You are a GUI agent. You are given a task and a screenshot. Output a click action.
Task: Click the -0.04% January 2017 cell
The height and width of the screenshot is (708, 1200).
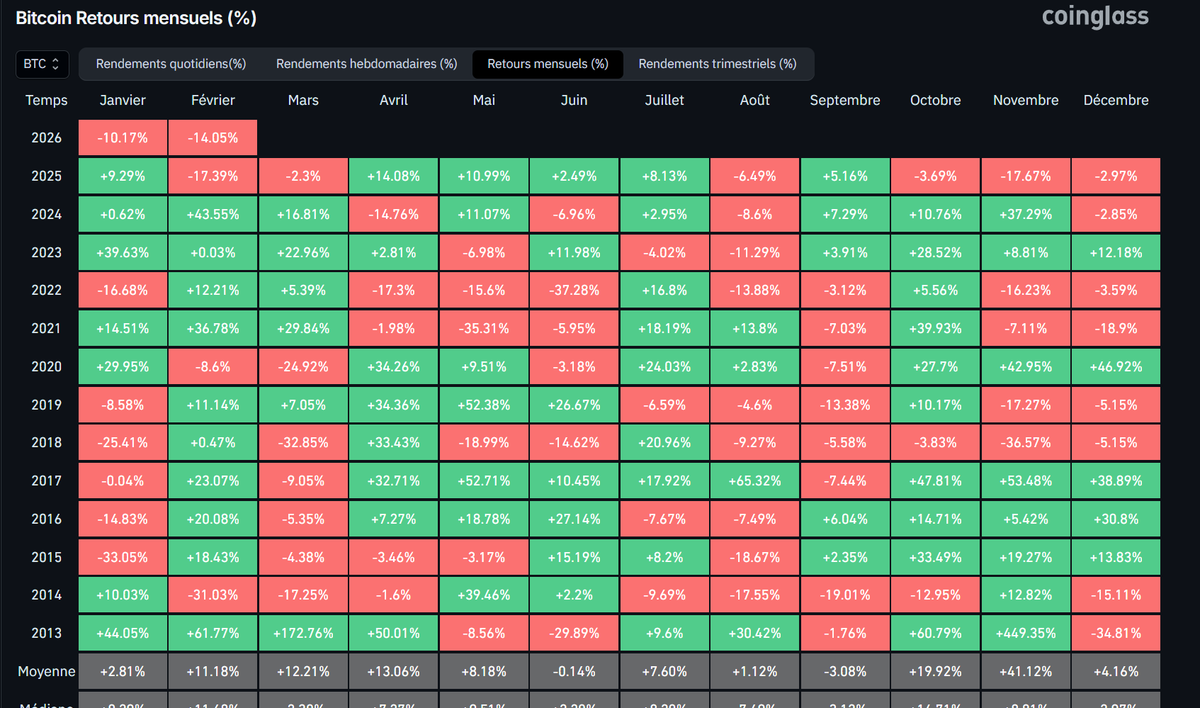coord(123,480)
